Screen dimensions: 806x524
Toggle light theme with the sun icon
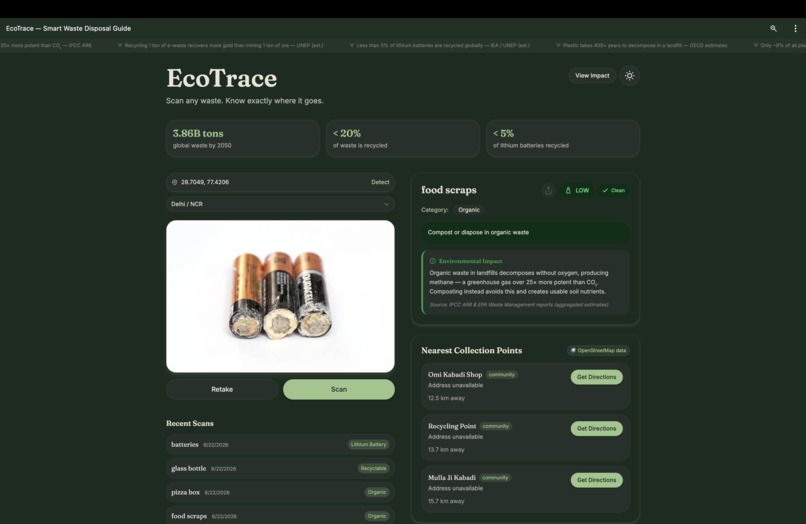(x=629, y=76)
